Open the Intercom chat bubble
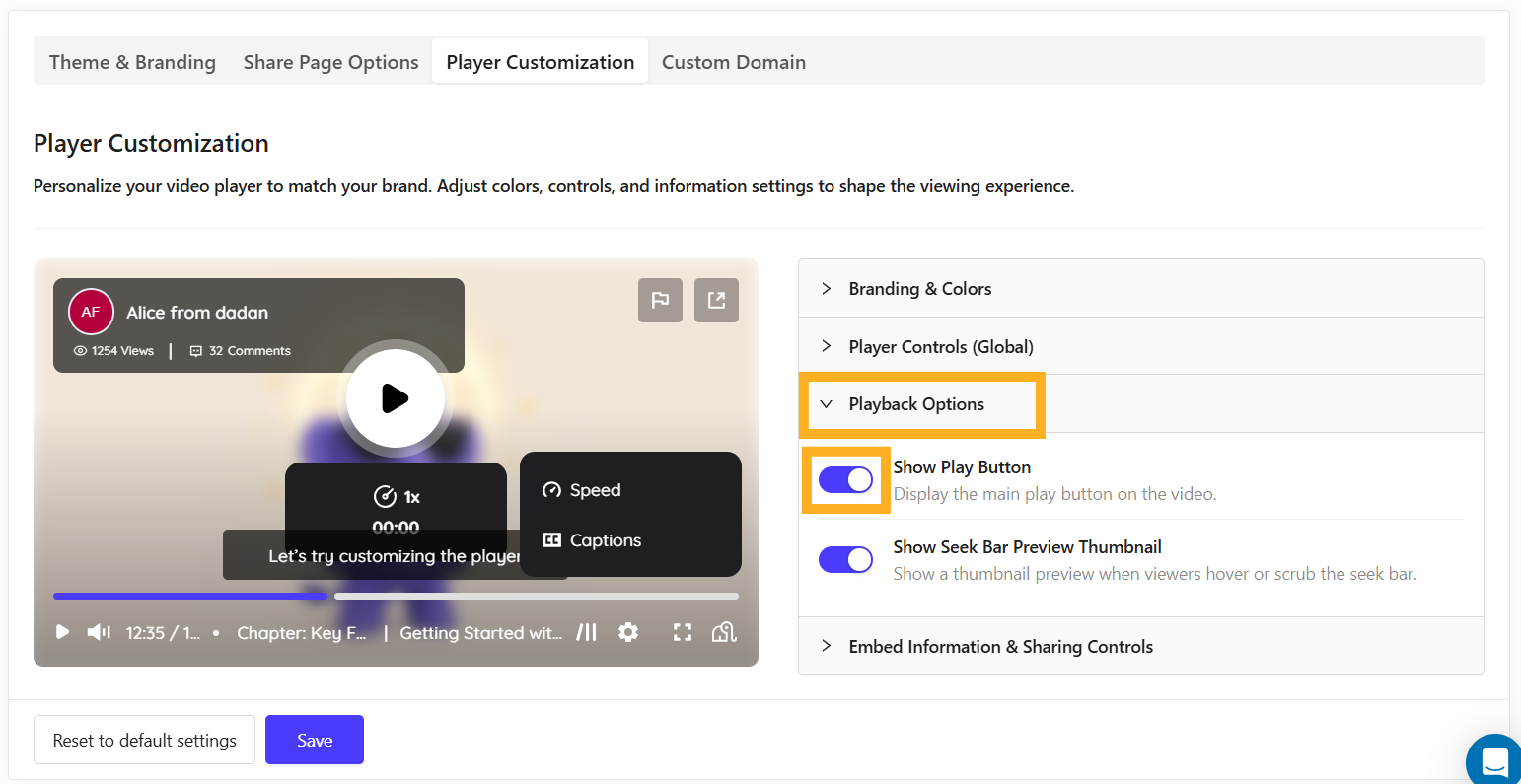Image resolution: width=1521 pixels, height=784 pixels. pyautogui.click(x=1494, y=759)
